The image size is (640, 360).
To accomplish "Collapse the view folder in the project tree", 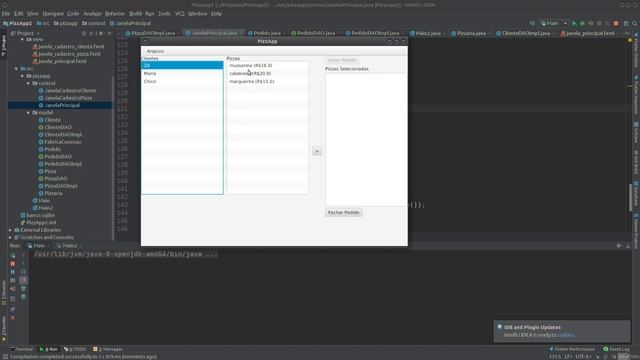I will click(22, 40).
